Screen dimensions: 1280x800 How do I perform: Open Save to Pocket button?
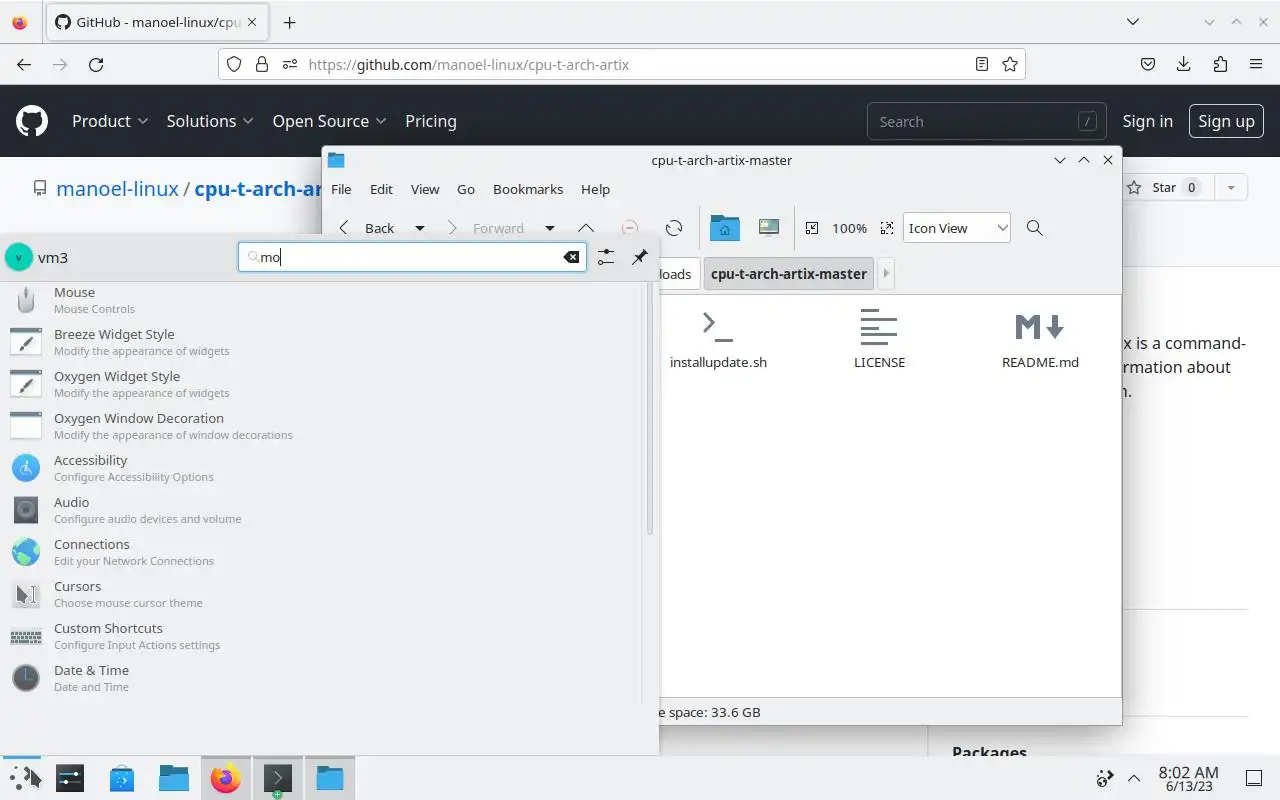[1148, 64]
